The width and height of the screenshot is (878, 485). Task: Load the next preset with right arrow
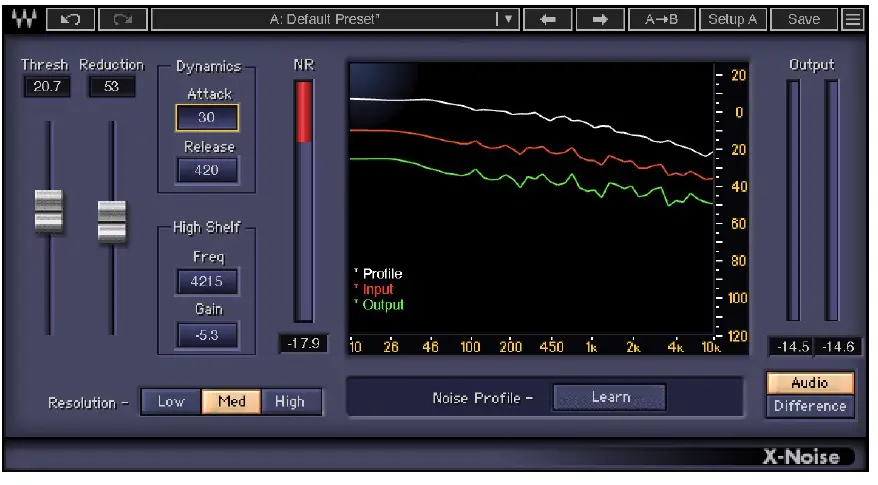(x=600, y=19)
